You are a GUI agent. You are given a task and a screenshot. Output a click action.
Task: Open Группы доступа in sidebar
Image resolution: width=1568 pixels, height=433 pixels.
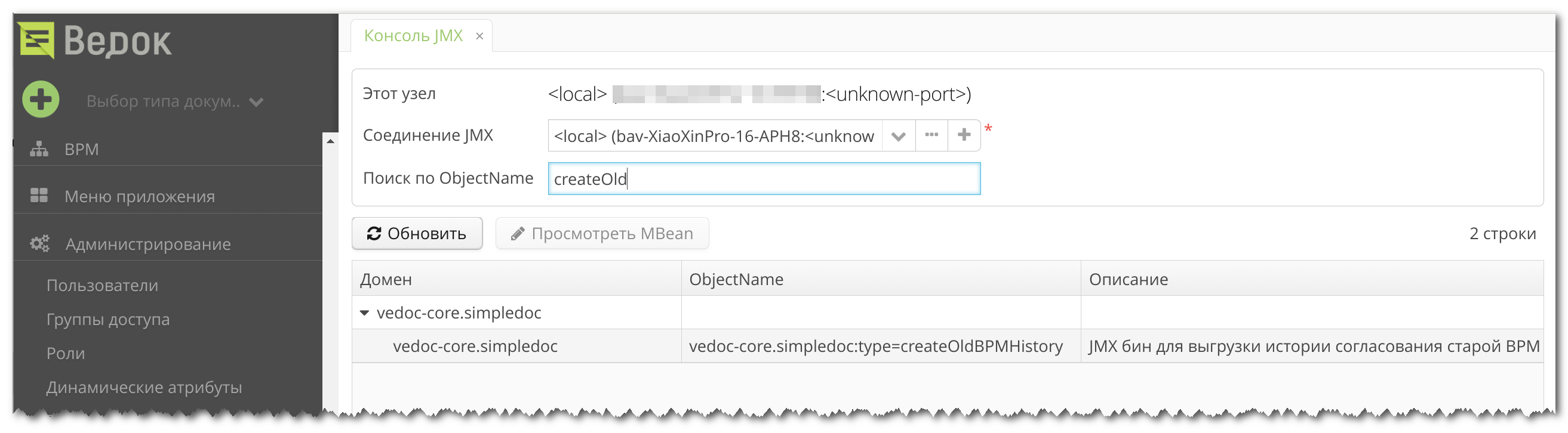(107, 319)
